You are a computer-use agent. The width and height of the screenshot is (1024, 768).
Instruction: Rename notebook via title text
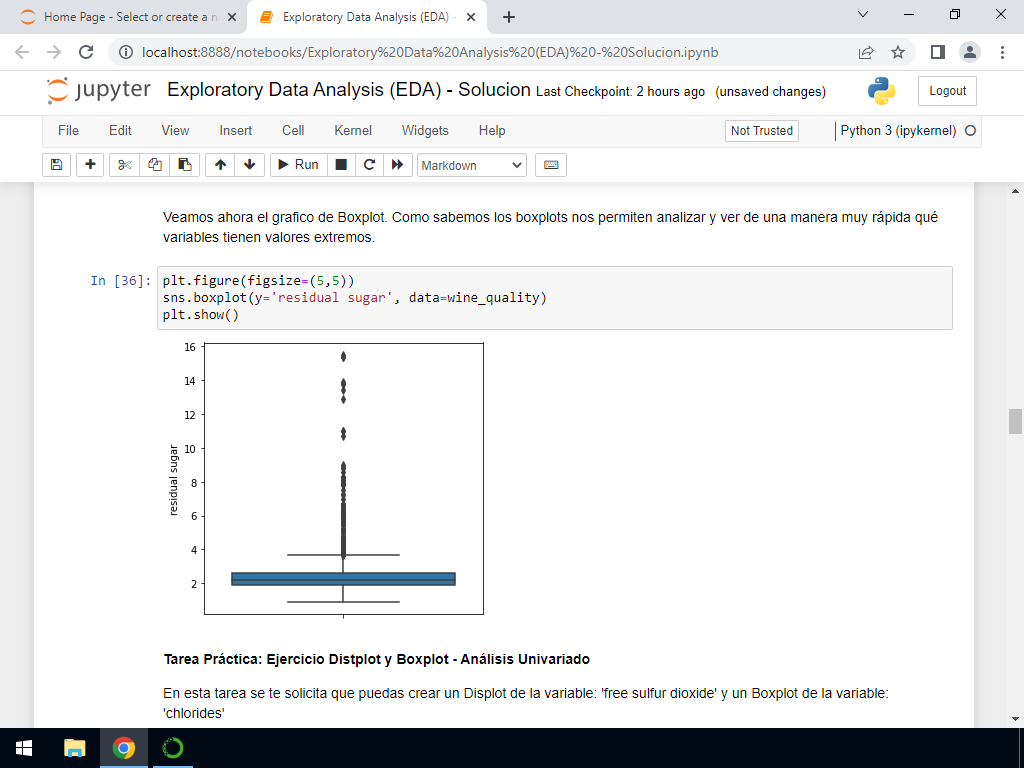pos(349,89)
